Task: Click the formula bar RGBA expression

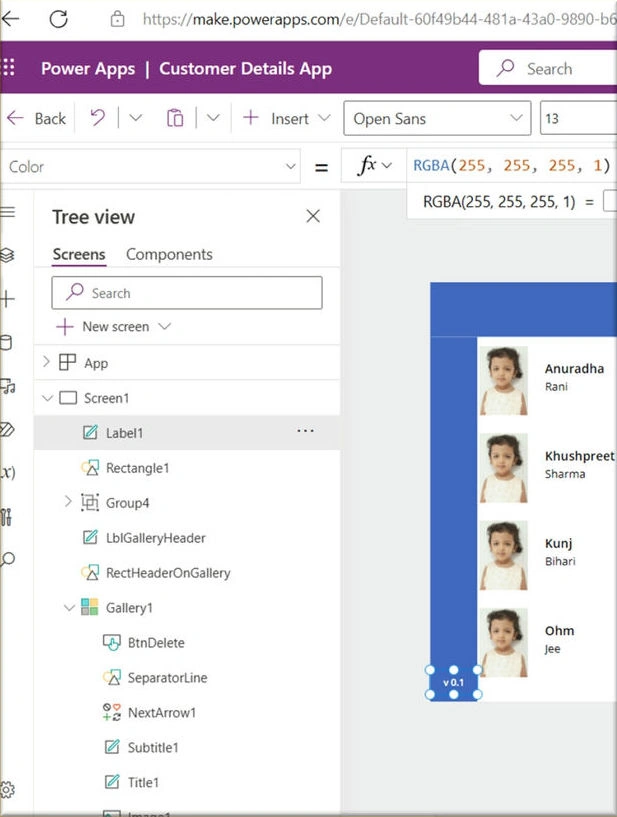Action: click(x=511, y=166)
